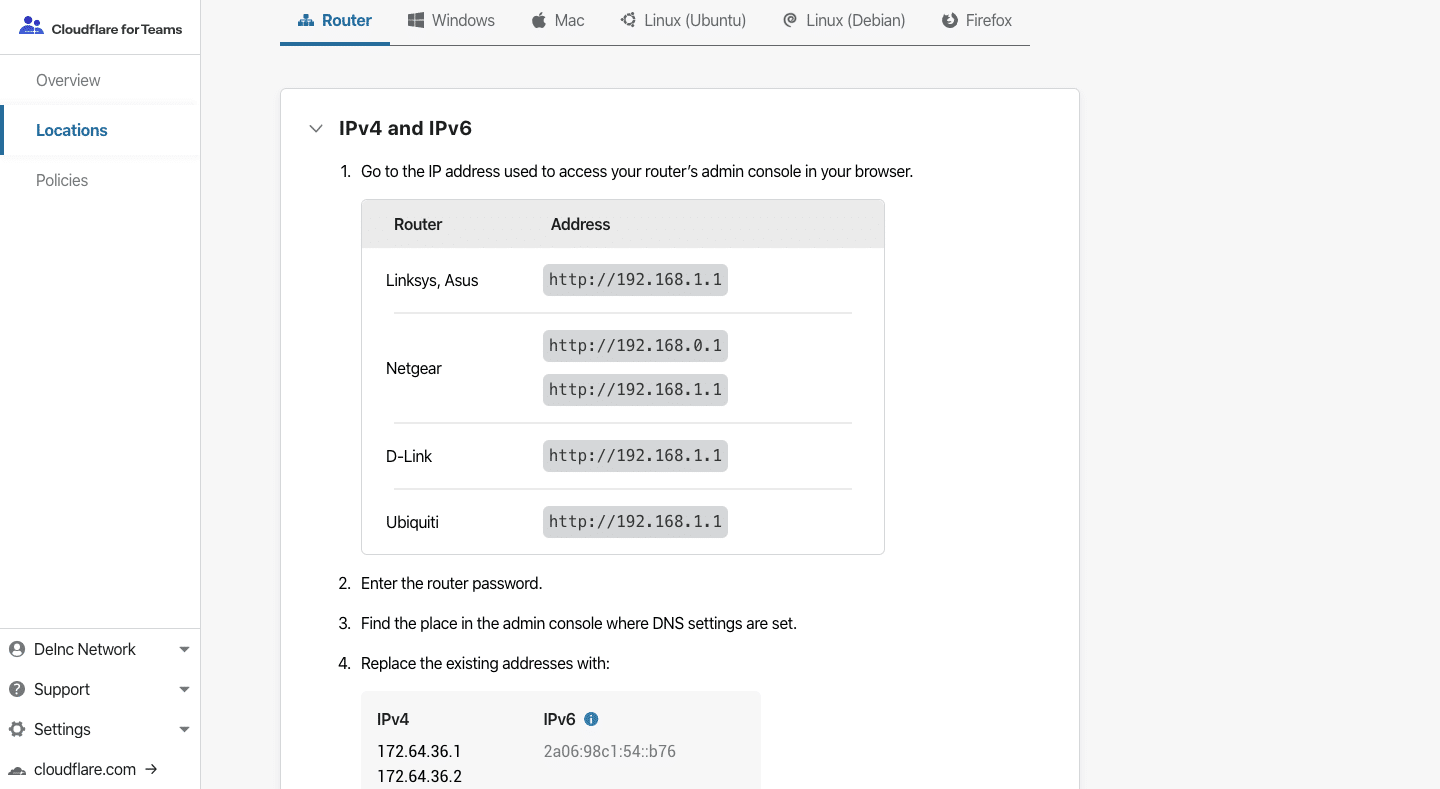Click the Netgear address http://192.168.0.1
This screenshot has height=789, width=1440.
click(635, 346)
